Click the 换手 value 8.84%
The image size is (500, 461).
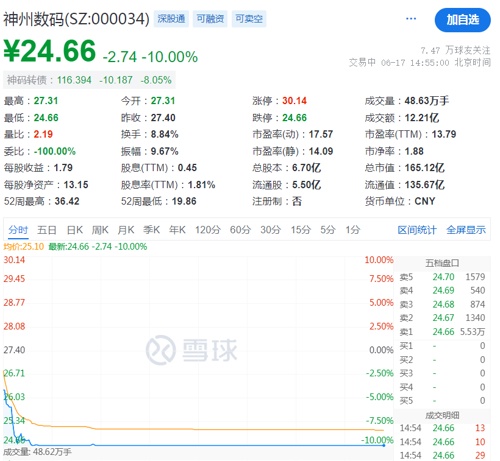point(165,134)
